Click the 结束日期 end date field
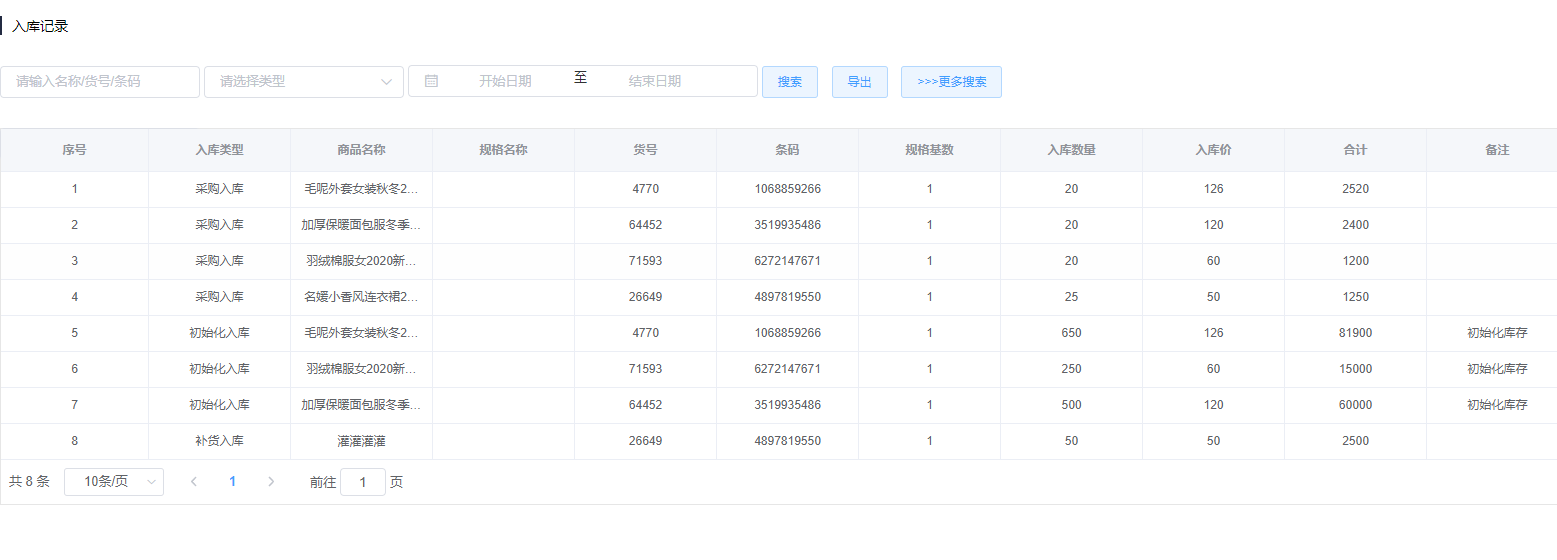 [x=655, y=81]
